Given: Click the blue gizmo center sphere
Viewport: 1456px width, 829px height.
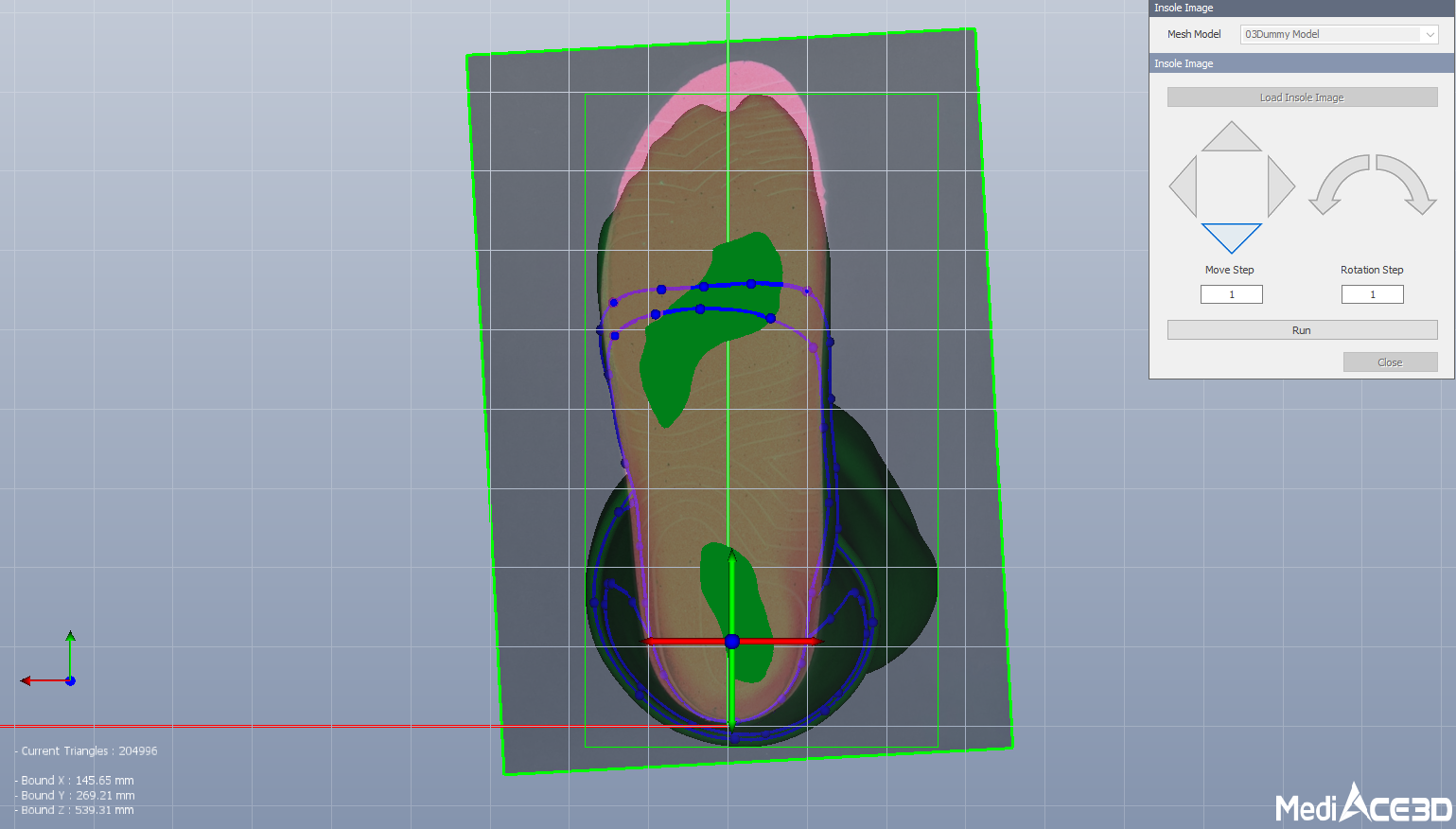Looking at the screenshot, I should [731, 642].
